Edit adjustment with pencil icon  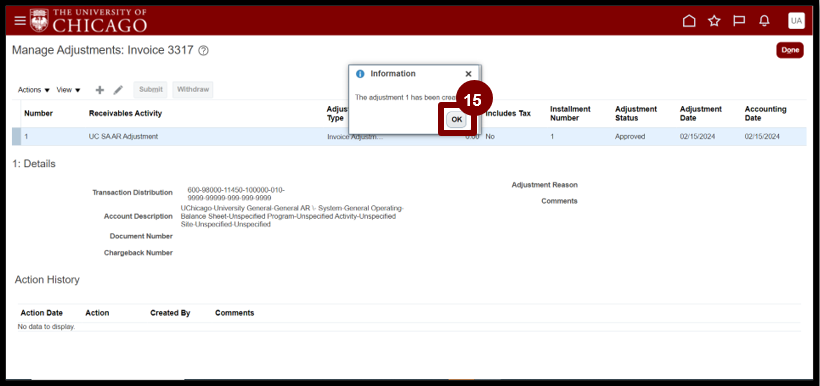118,90
